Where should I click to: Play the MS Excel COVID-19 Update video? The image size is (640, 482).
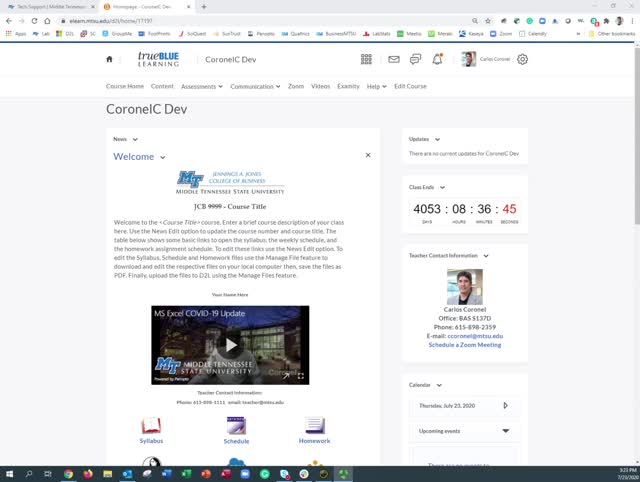coord(231,345)
